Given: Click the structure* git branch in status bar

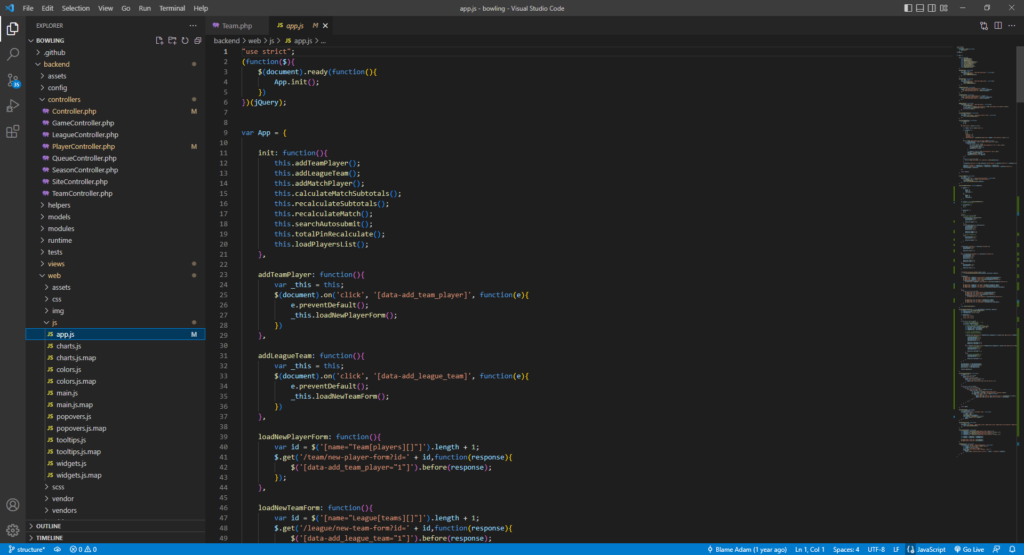Looking at the screenshot, I should coord(27,549).
